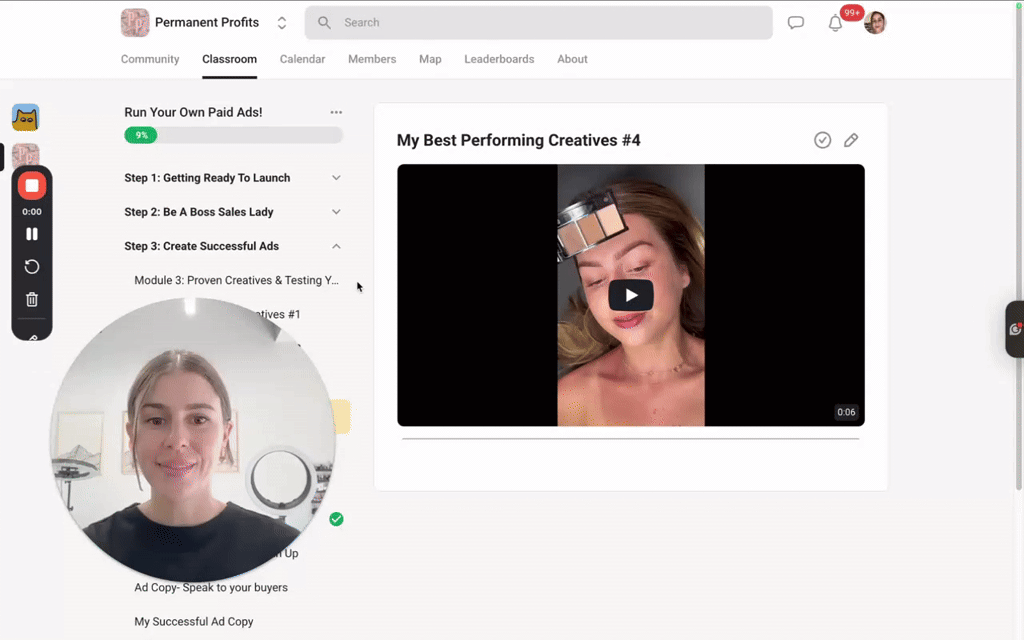Restart the recording
Screen dimensions: 1024x640
[x=31, y=266]
